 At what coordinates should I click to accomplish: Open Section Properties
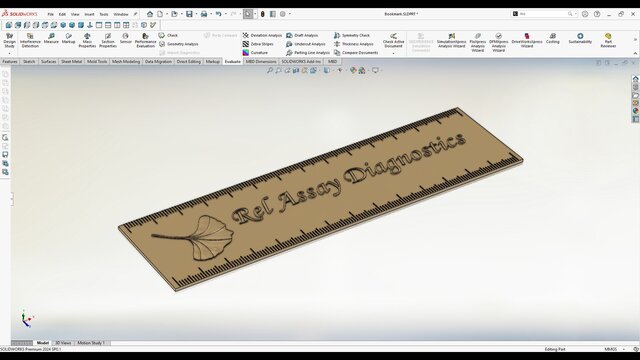tap(108, 40)
